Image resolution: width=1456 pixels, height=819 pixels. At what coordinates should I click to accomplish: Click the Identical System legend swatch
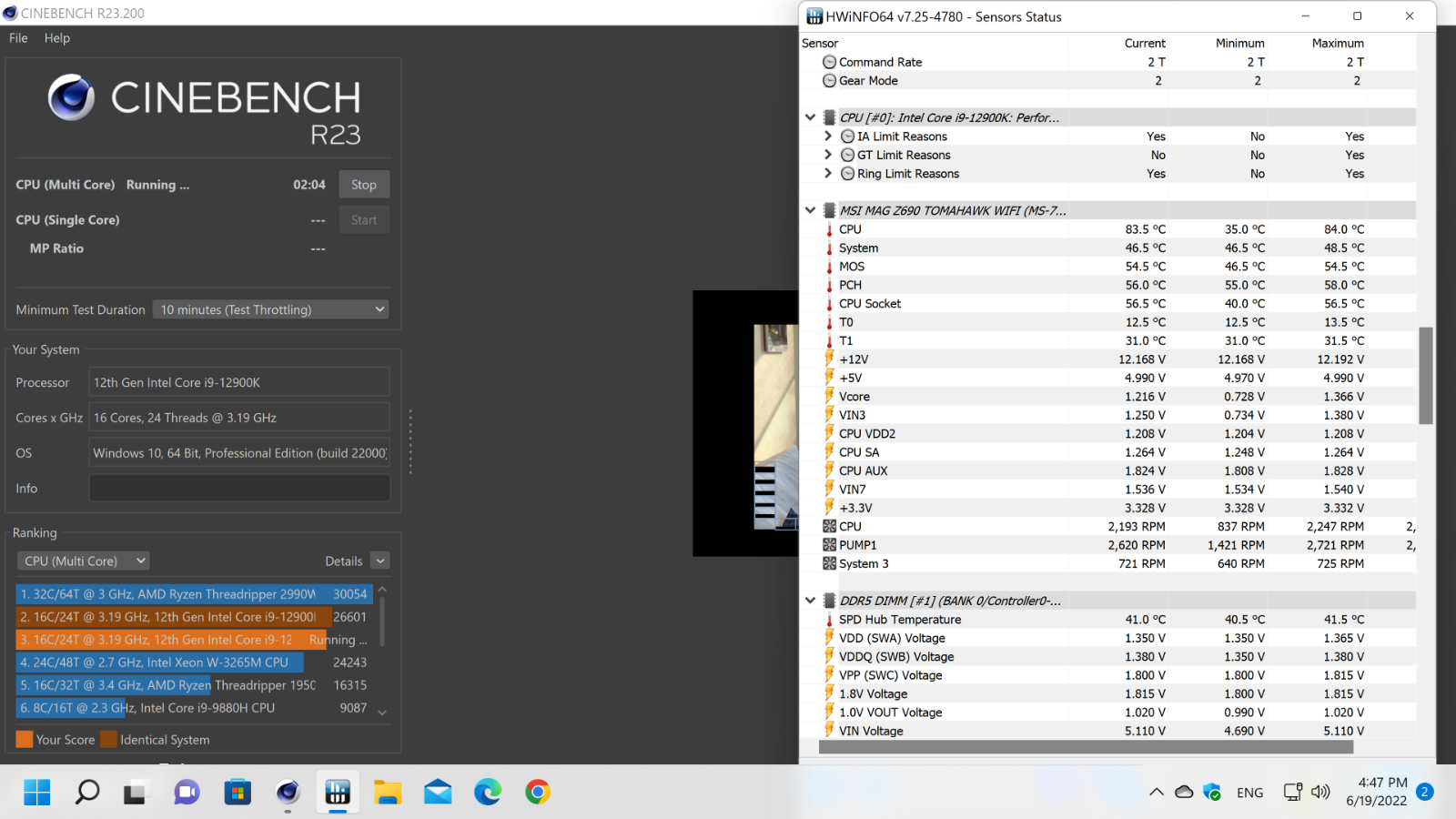click(108, 740)
